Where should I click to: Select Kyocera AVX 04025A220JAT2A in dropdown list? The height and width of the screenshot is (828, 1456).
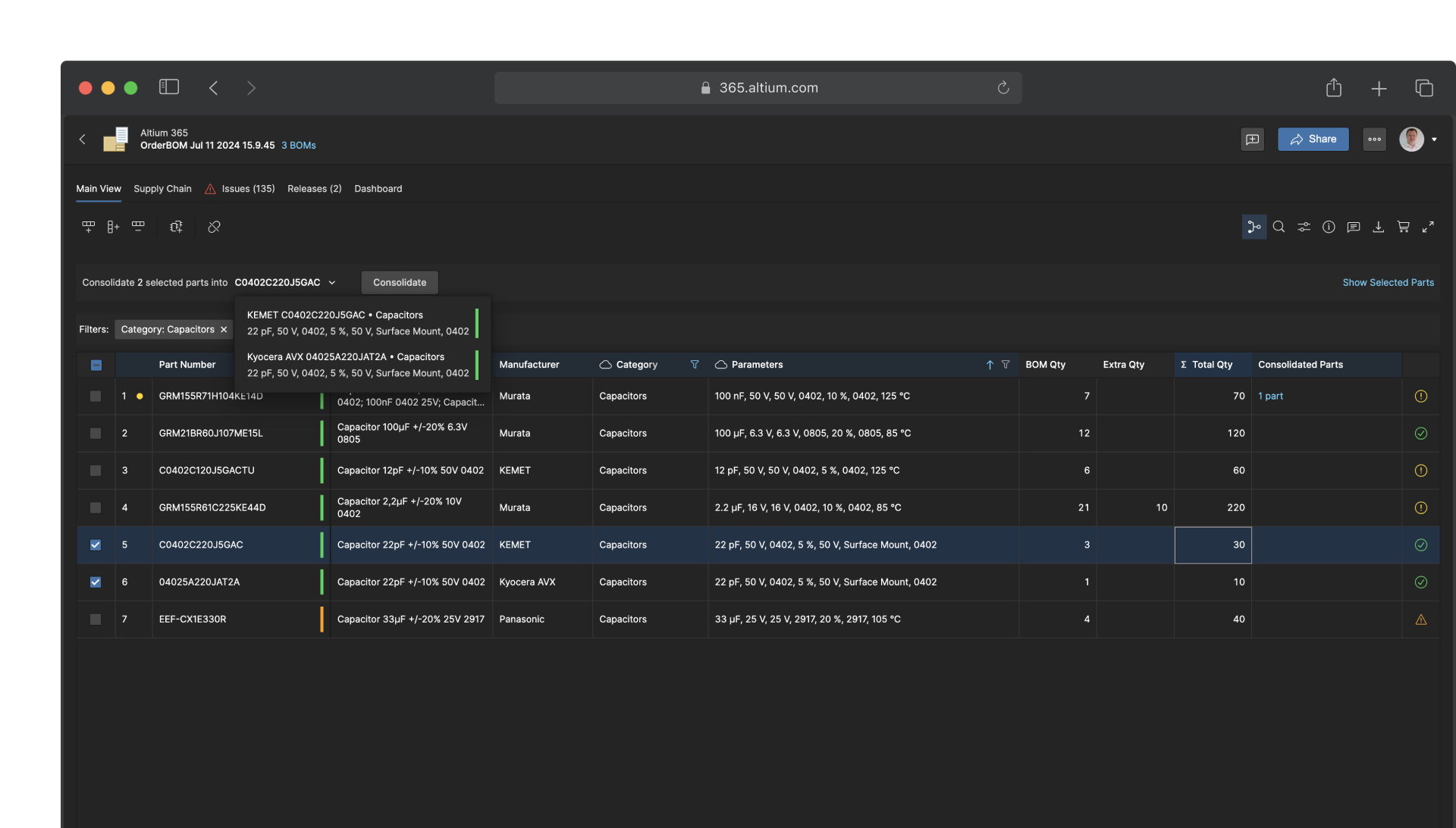(x=358, y=365)
